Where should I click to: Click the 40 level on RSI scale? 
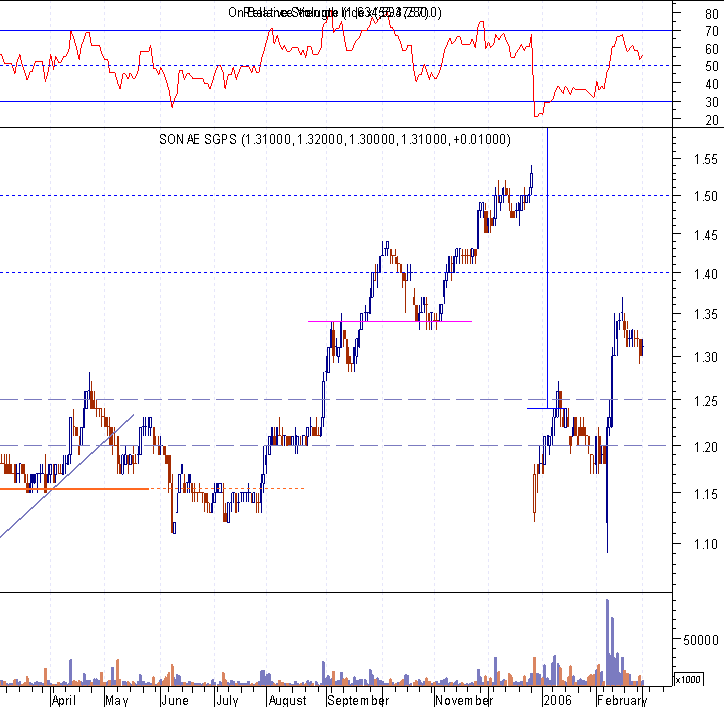pyautogui.click(x=712, y=84)
